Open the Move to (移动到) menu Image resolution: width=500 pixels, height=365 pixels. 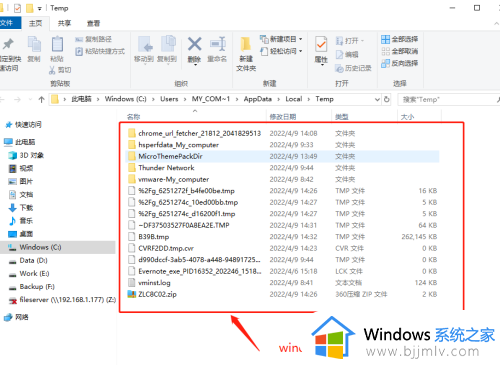pyautogui.click(x=144, y=50)
